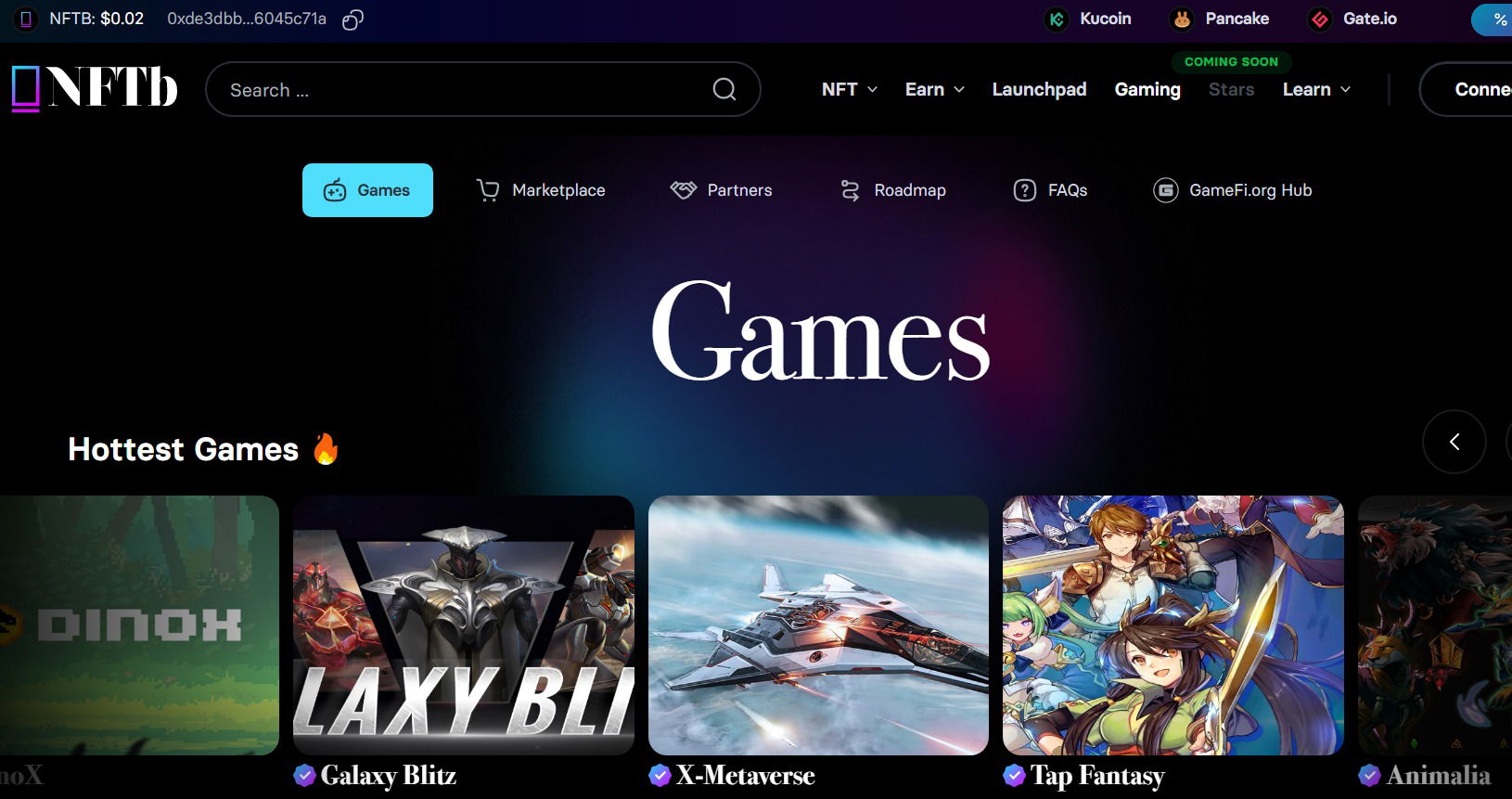
Task: Click the Partners handshake icon
Action: [683, 190]
